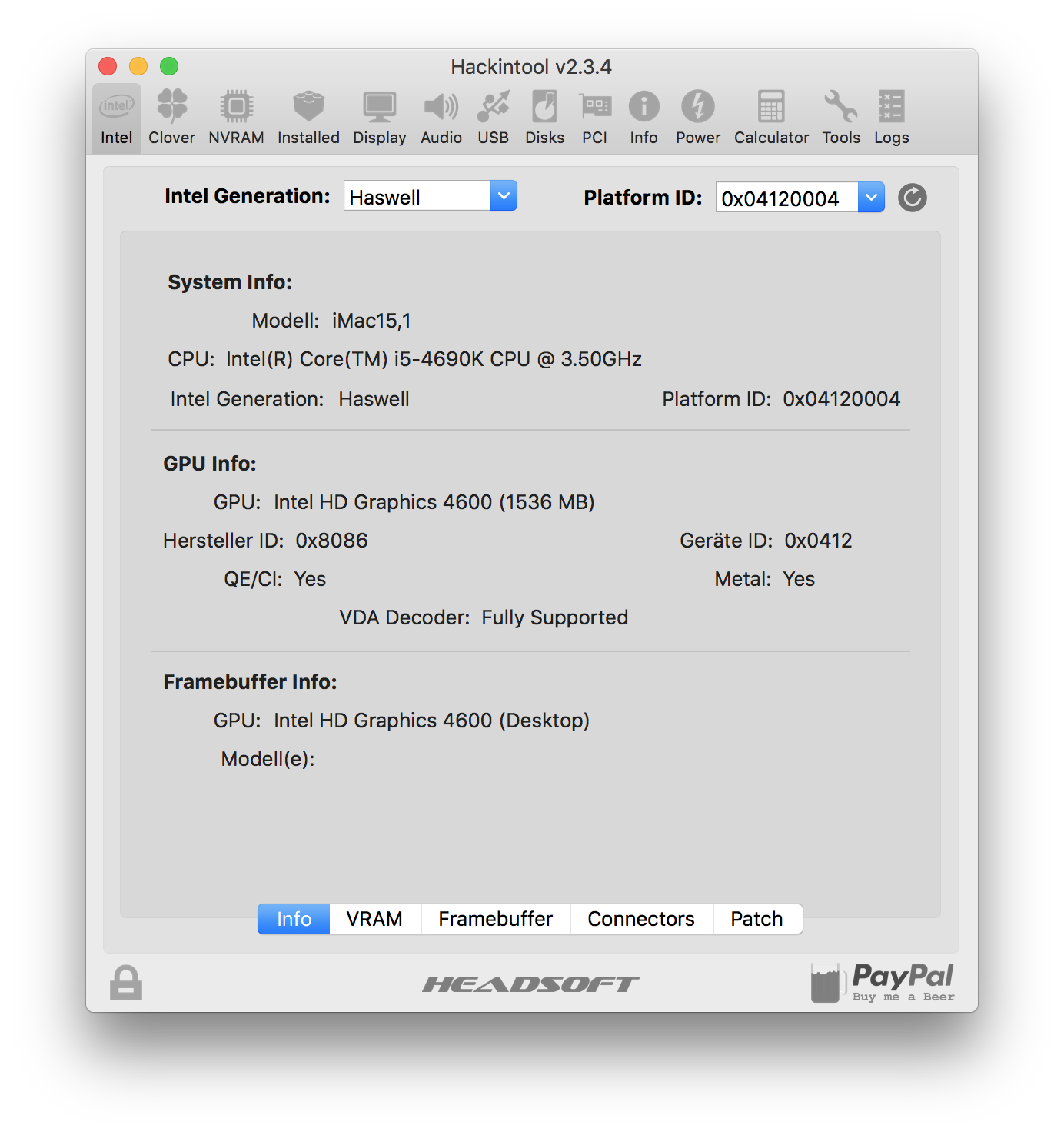Click the lock icon at bottom left

tap(126, 982)
